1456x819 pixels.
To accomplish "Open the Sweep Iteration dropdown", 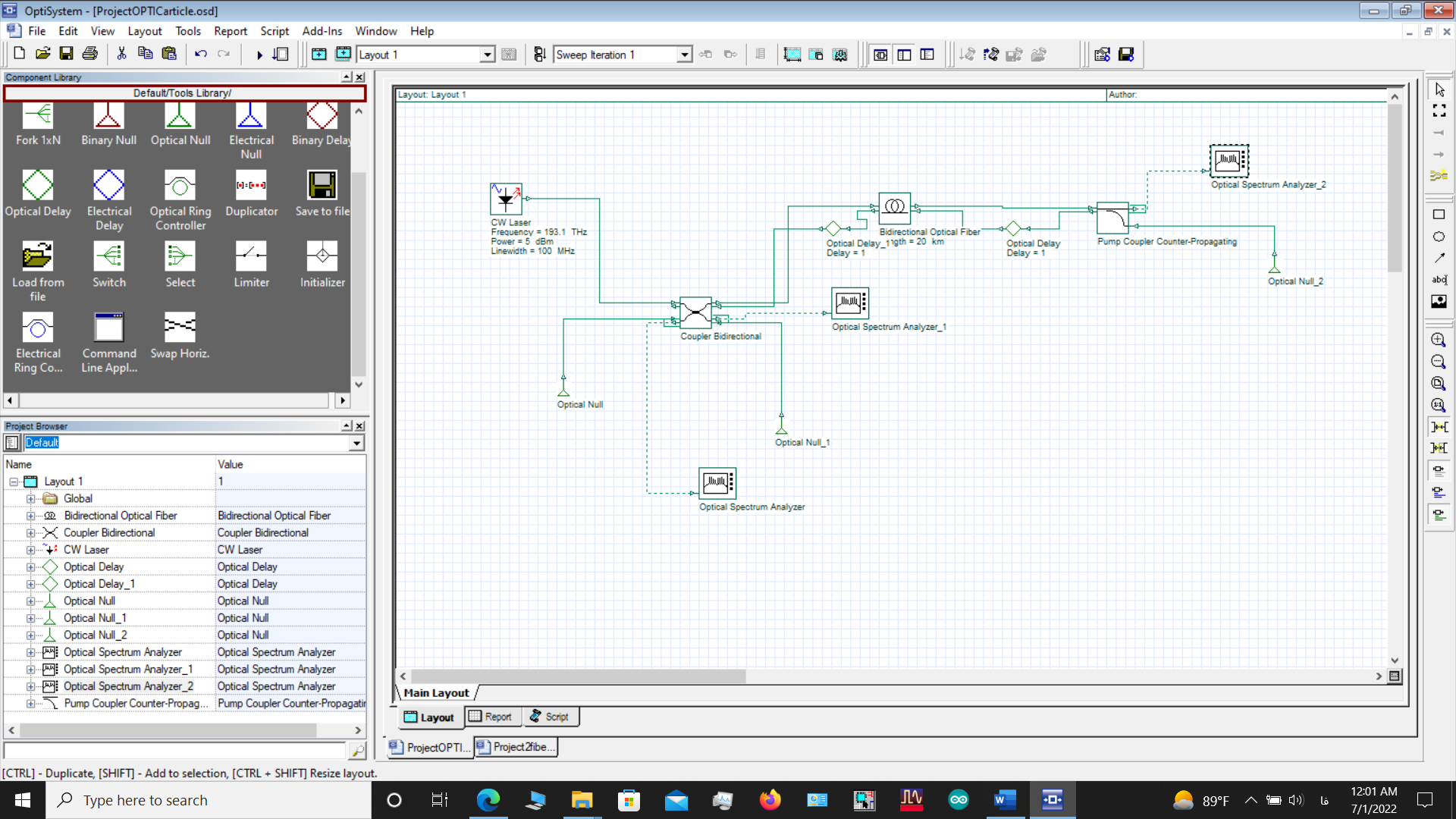I will pos(684,54).
